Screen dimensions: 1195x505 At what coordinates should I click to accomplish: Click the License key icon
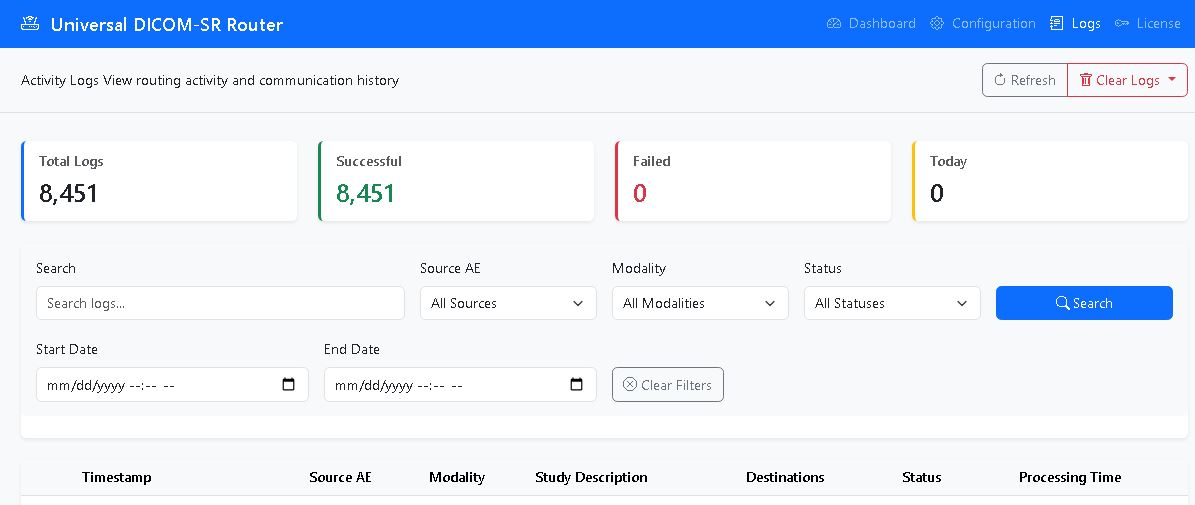[1122, 23]
